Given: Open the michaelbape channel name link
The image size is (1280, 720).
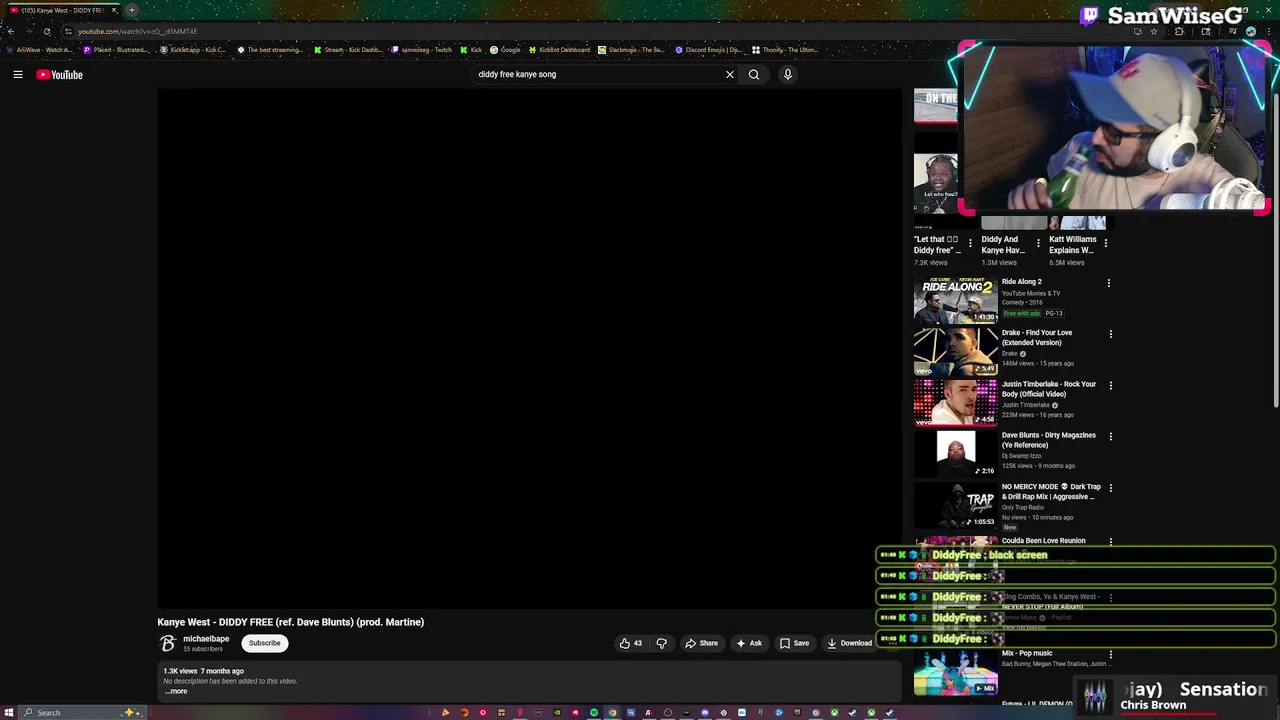Looking at the screenshot, I should 206,639.
